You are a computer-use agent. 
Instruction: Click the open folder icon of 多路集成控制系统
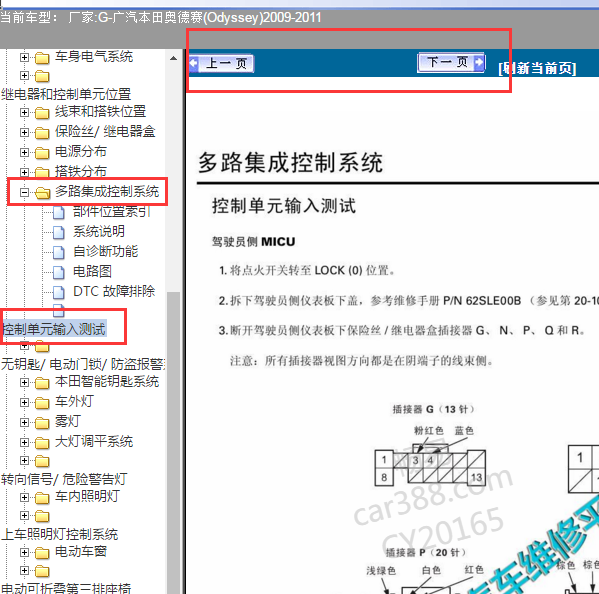coord(42,193)
